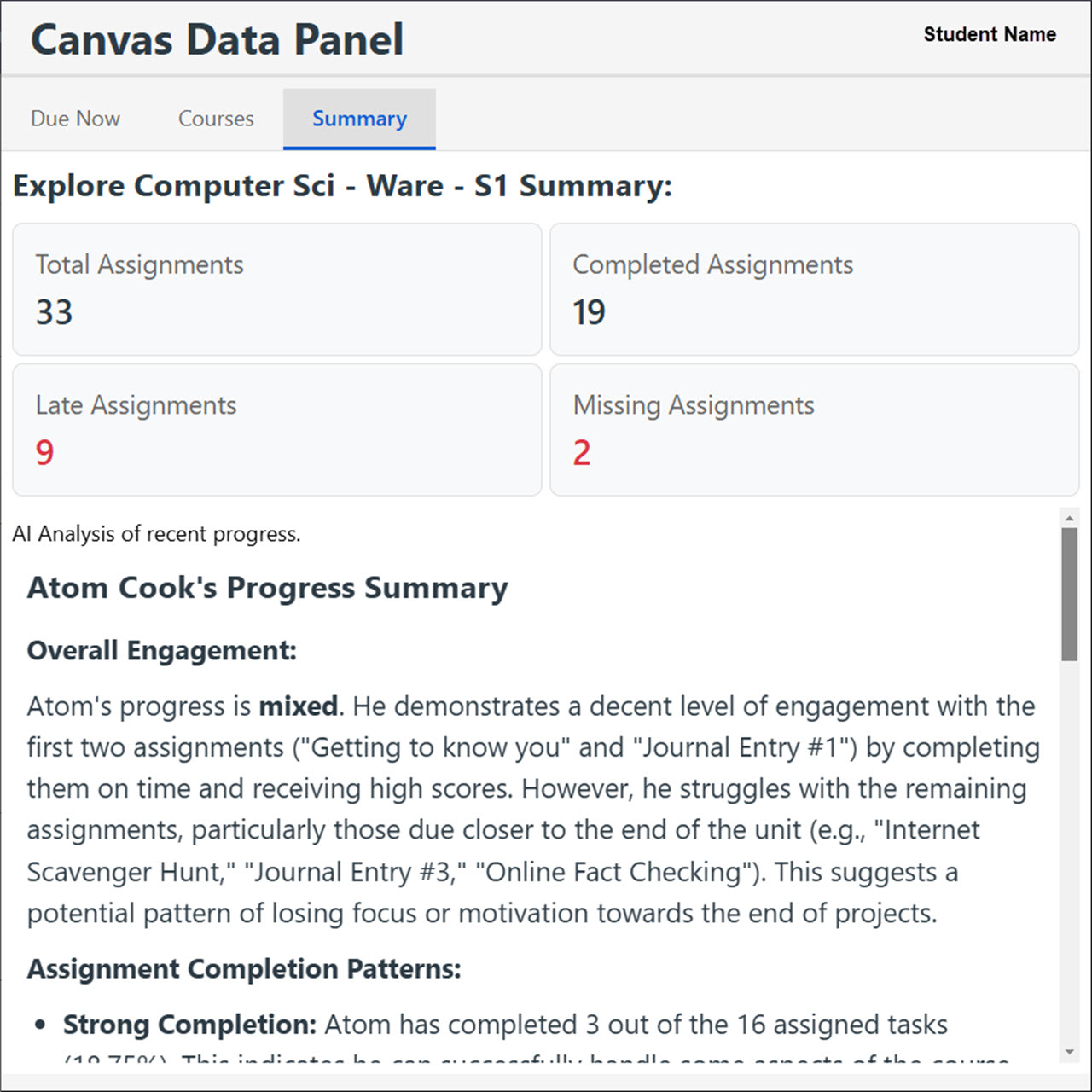Screen dimensions: 1092x1092
Task: Click the scrollbar up arrow in analysis panel
Action: 1069,517
